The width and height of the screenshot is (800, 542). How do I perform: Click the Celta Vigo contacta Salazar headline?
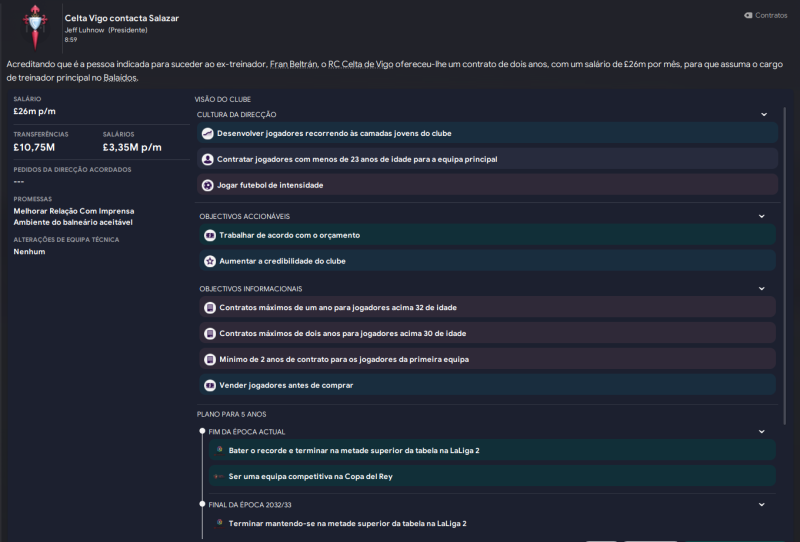(121, 18)
